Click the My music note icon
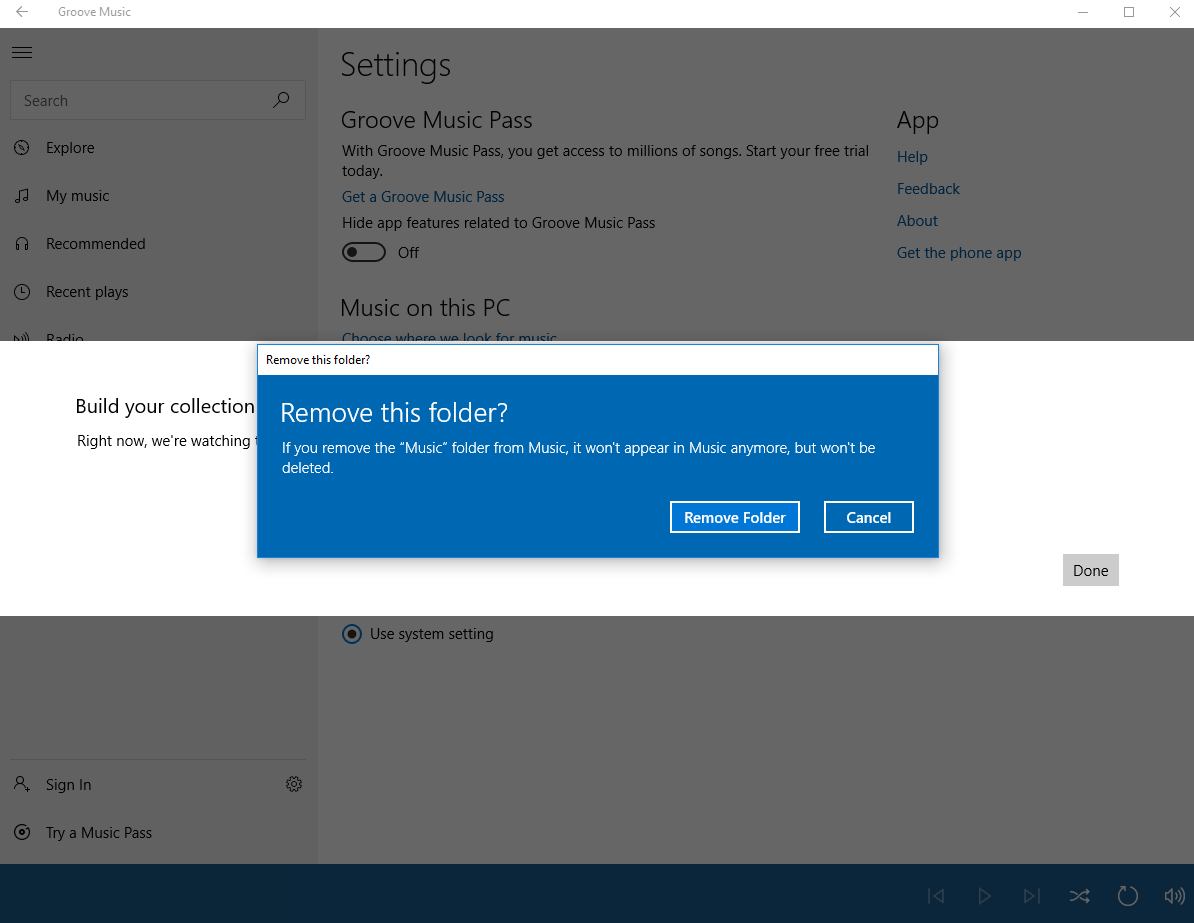This screenshot has width=1194, height=923. pyautogui.click(x=22, y=196)
